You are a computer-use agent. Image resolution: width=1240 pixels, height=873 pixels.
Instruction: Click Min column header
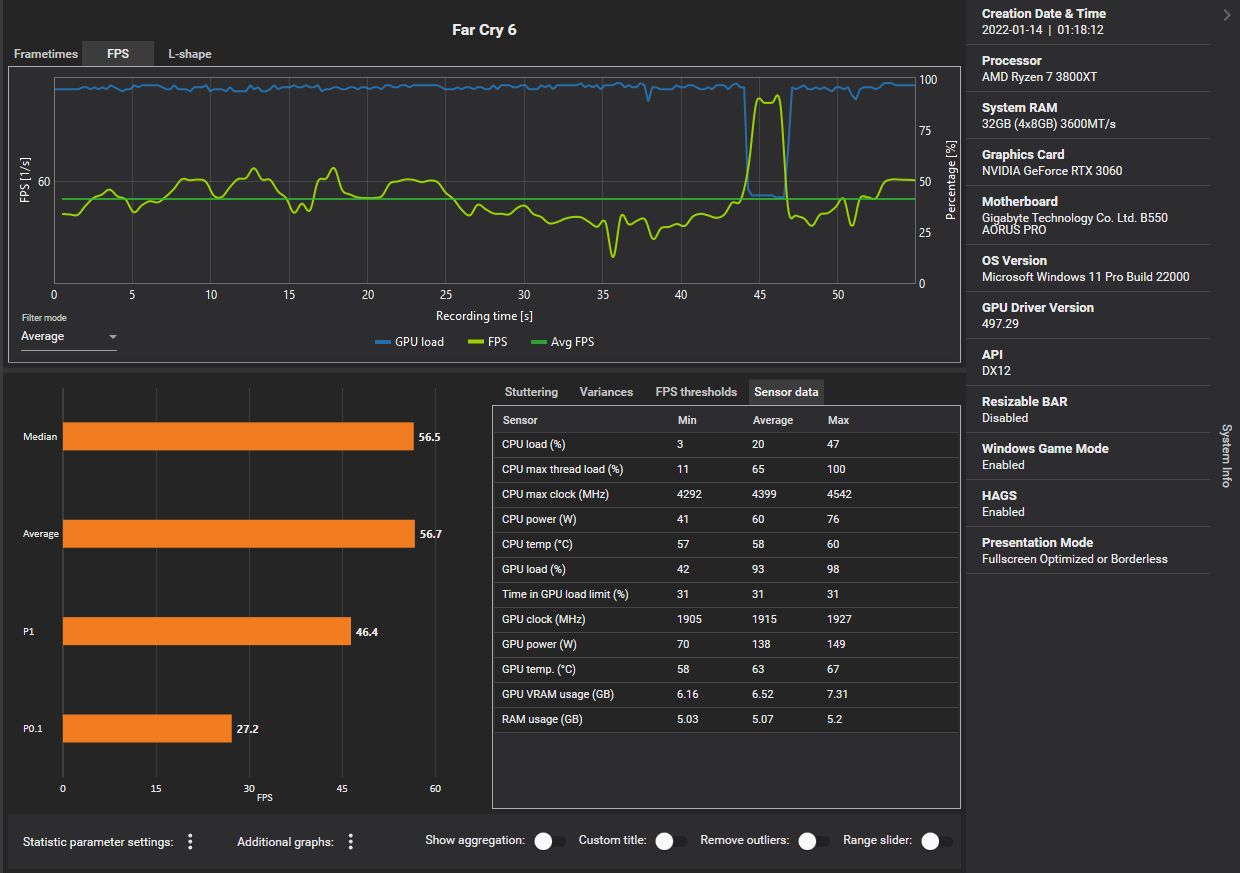pos(687,420)
